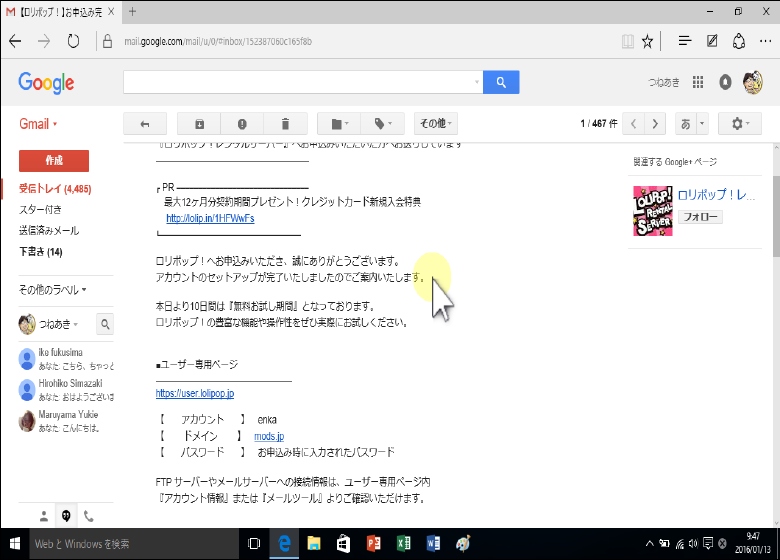Make a web note icon
This screenshot has height=560, width=780.
coord(712,41)
